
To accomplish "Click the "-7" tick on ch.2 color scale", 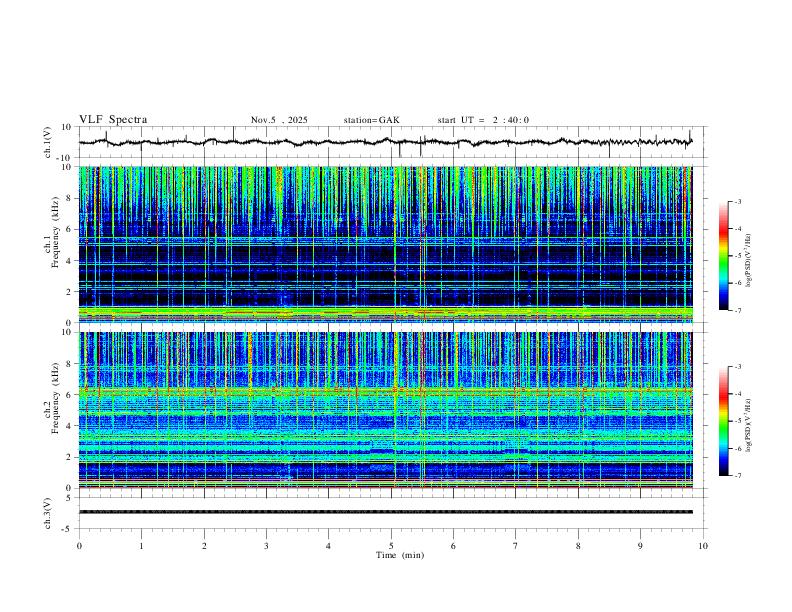I will point(737,476).
